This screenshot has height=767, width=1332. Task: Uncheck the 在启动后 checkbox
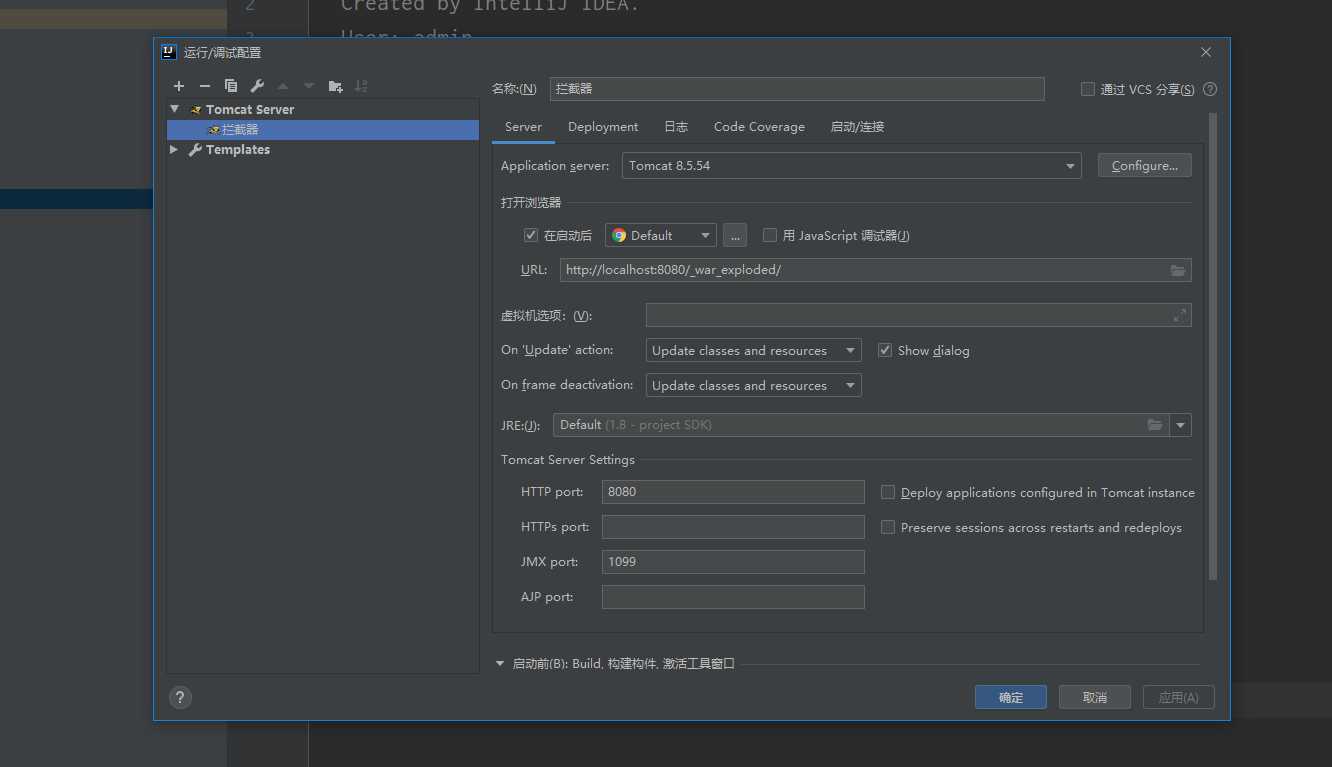pyautogui.click(x=531, y=235)
